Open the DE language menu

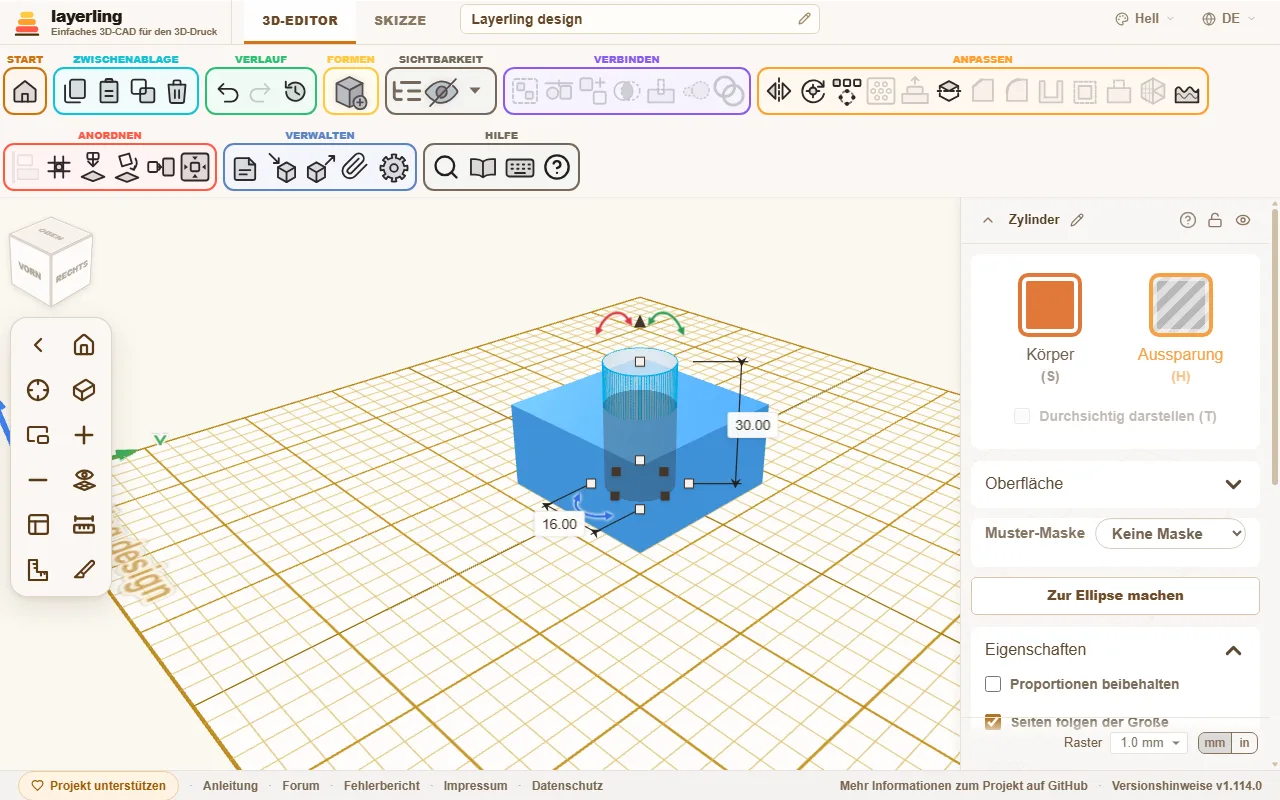1222,19
